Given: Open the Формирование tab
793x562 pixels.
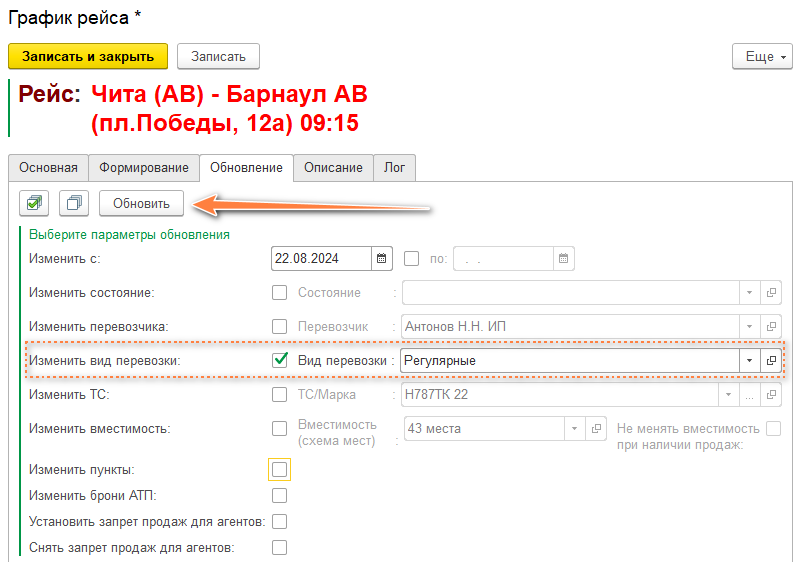Looking at the screenshot, I should pyautogui.click(x=143, y=168).
